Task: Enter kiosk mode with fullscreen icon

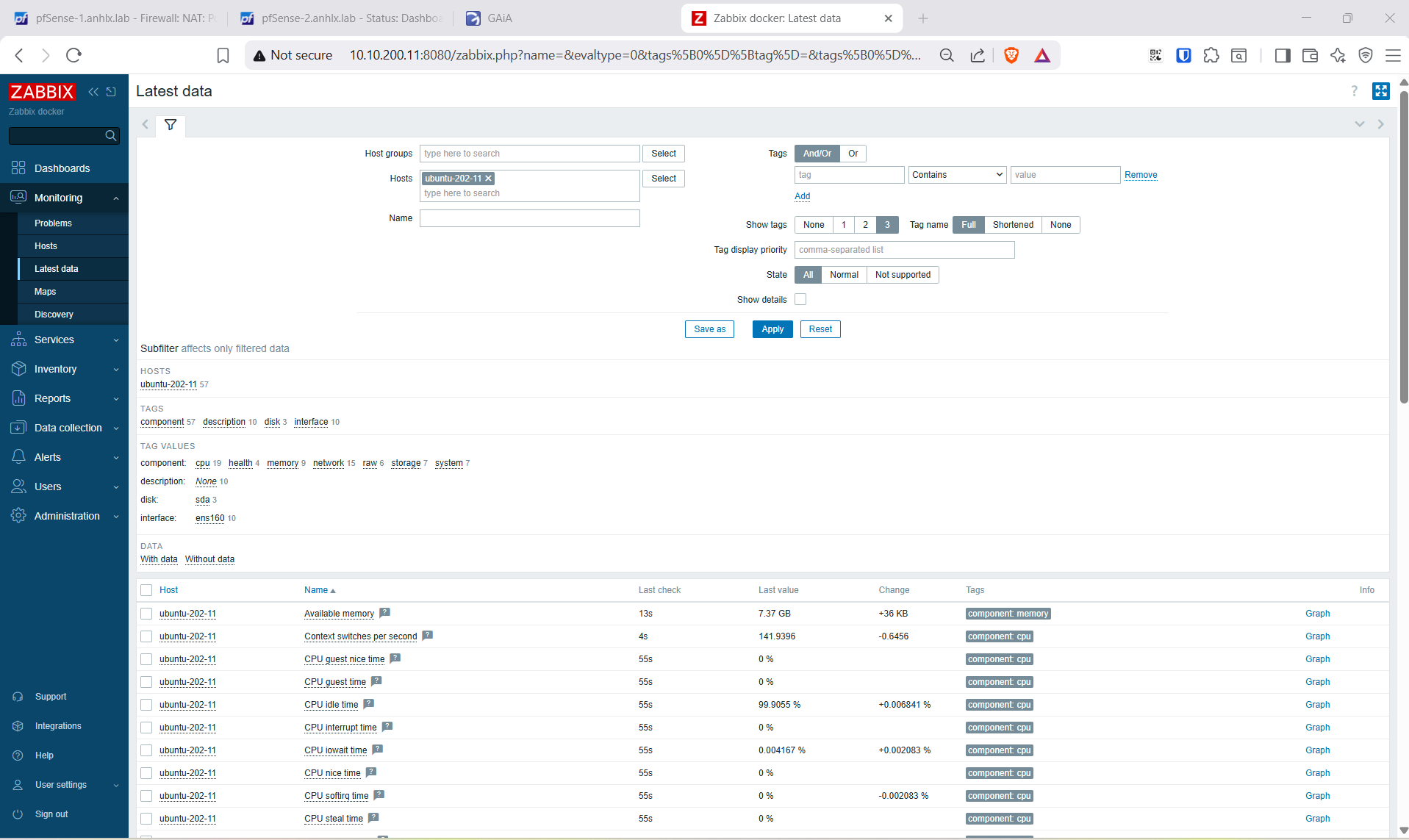Action: (1381, 91)
